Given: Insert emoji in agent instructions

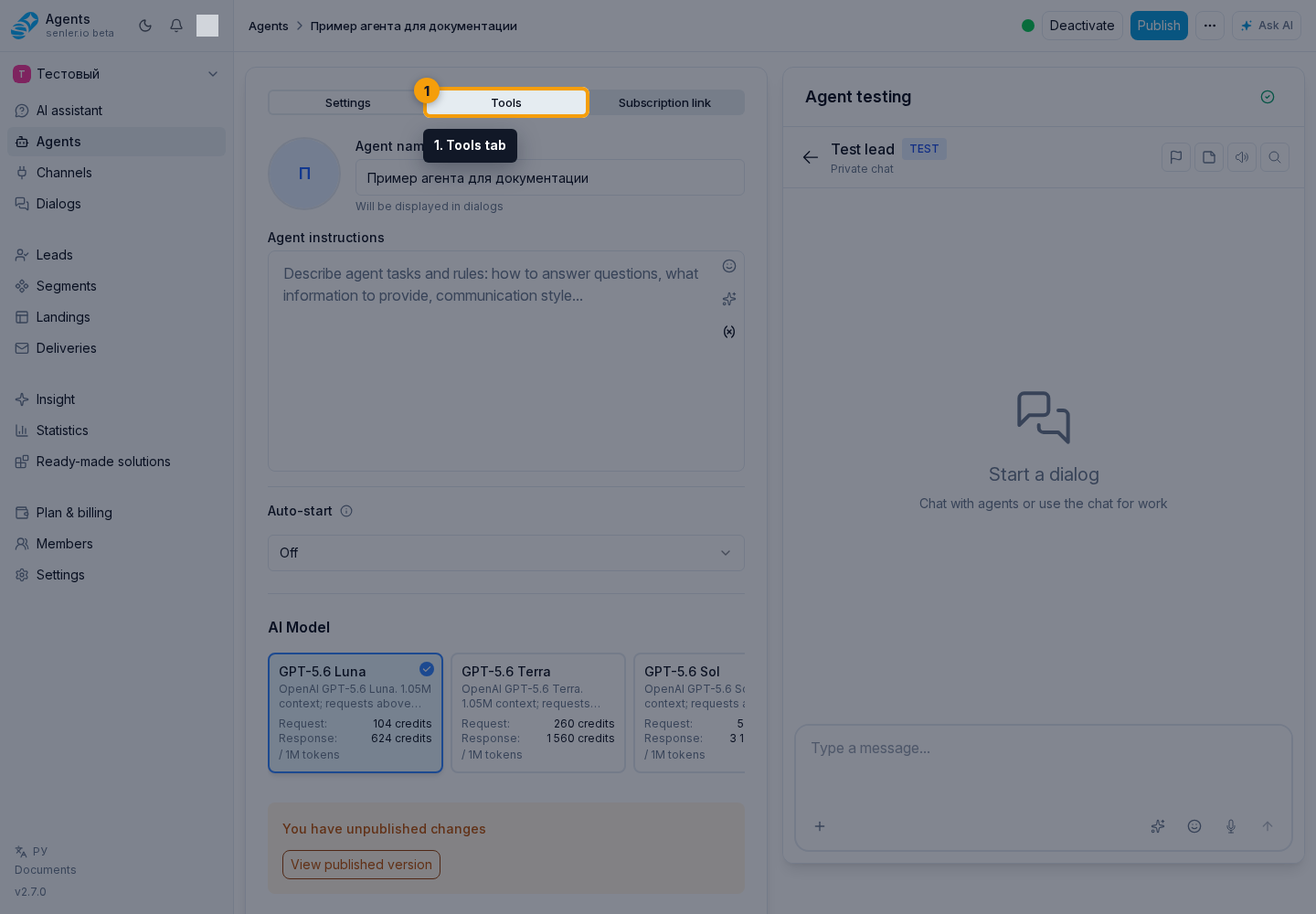Looking at the screenshot, I should [729, 266].
